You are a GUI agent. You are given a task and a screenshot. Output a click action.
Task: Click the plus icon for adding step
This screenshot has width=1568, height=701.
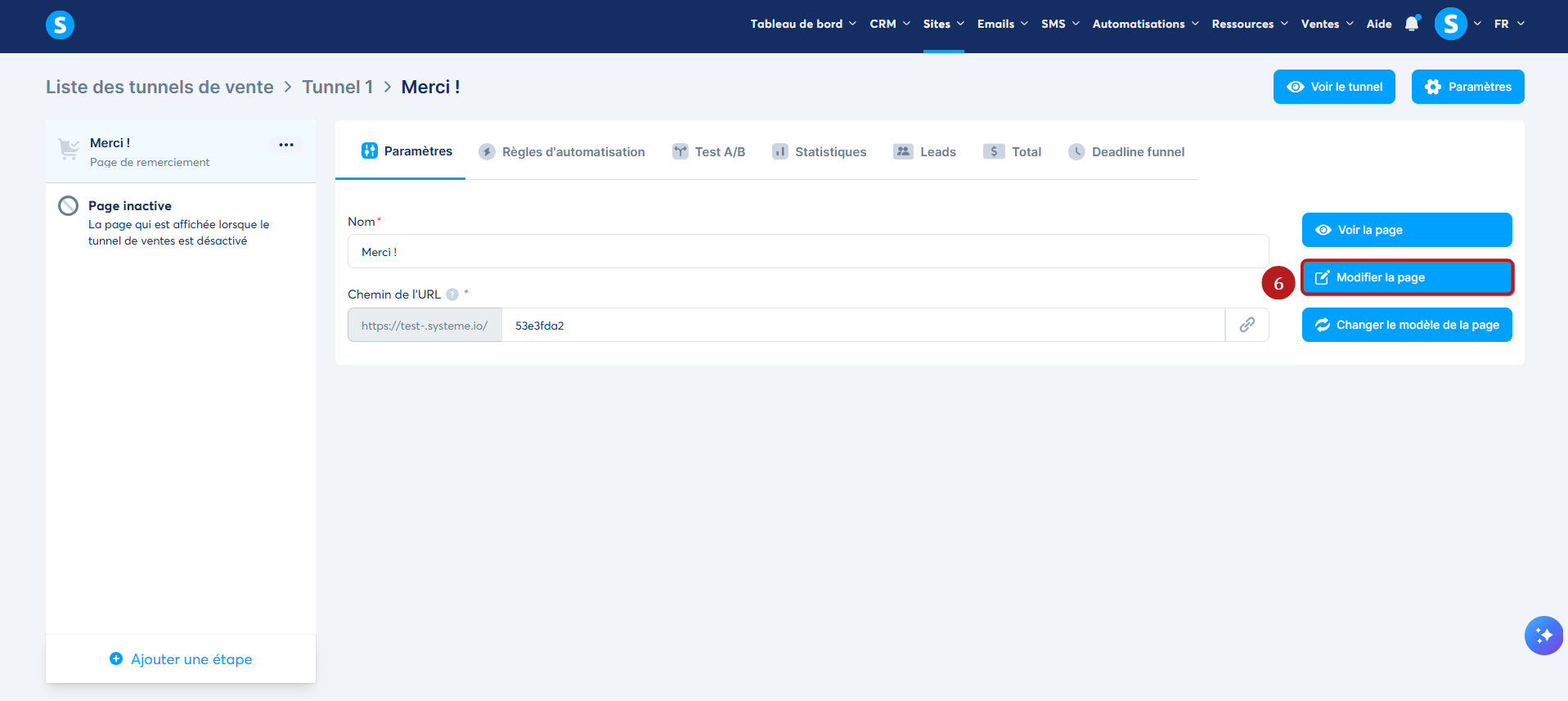(x=116, y=658)
